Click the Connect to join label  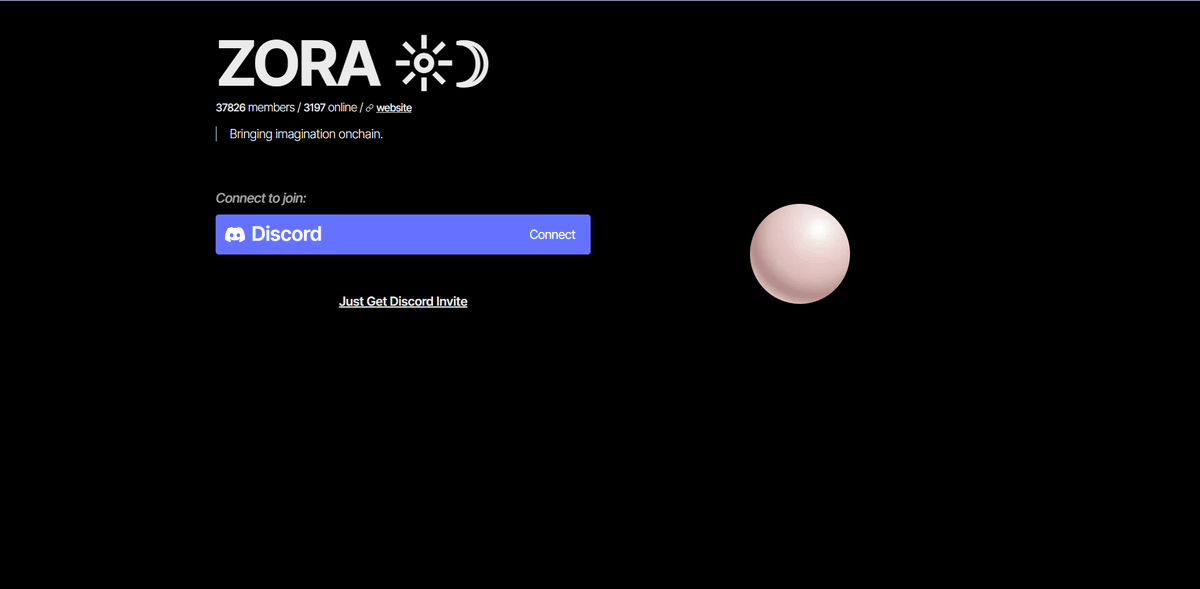261,198
